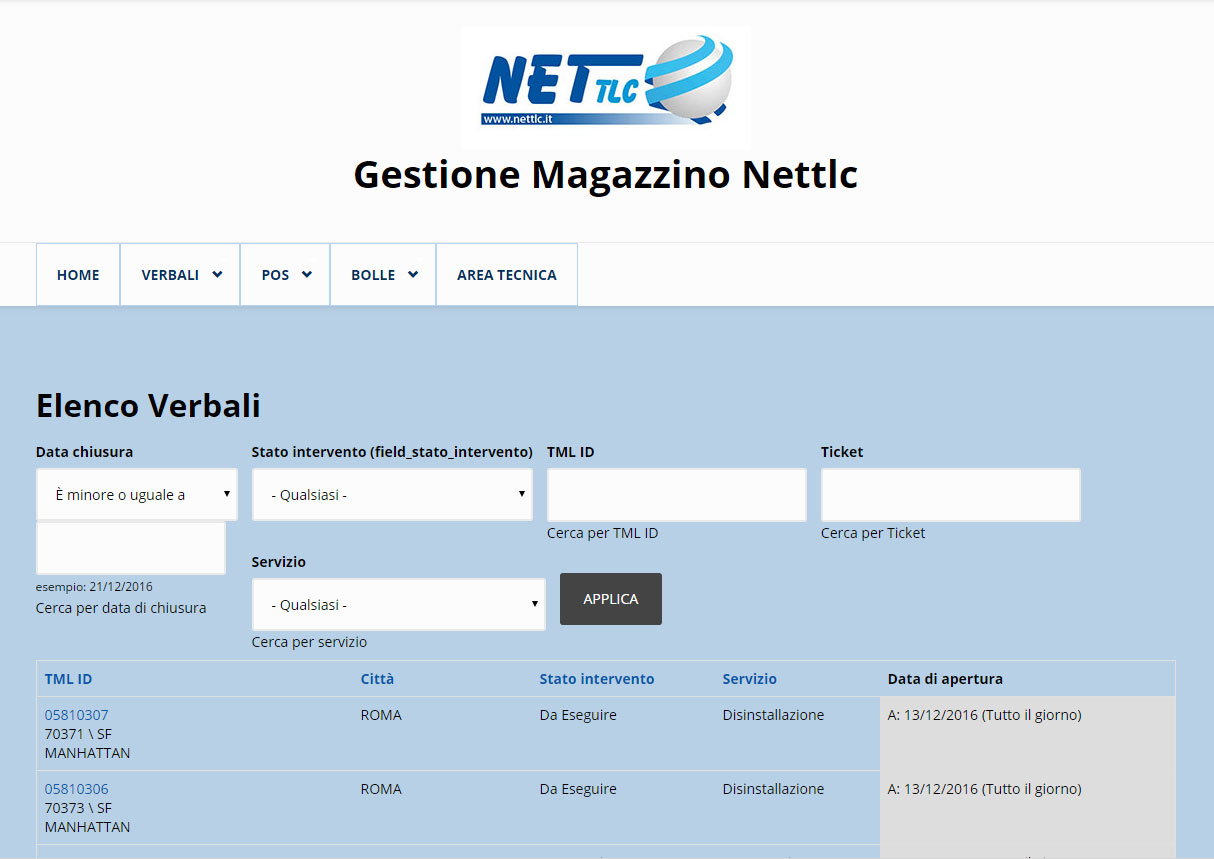
Task: Click hint 'Cerca per Ticket'
Action: point(873,533)
